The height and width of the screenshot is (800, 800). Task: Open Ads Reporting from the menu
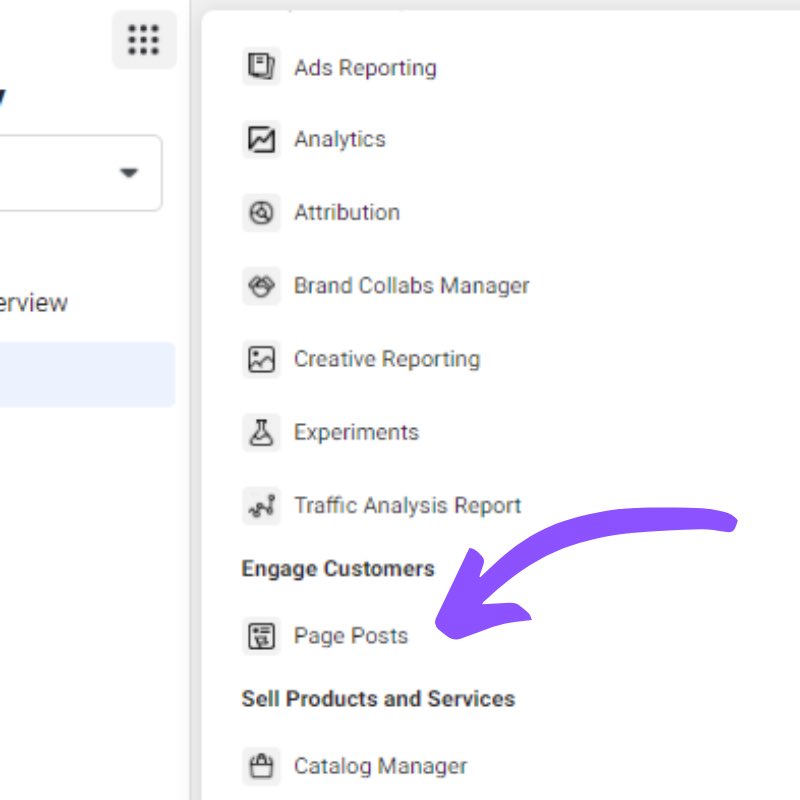coord(365,68)
